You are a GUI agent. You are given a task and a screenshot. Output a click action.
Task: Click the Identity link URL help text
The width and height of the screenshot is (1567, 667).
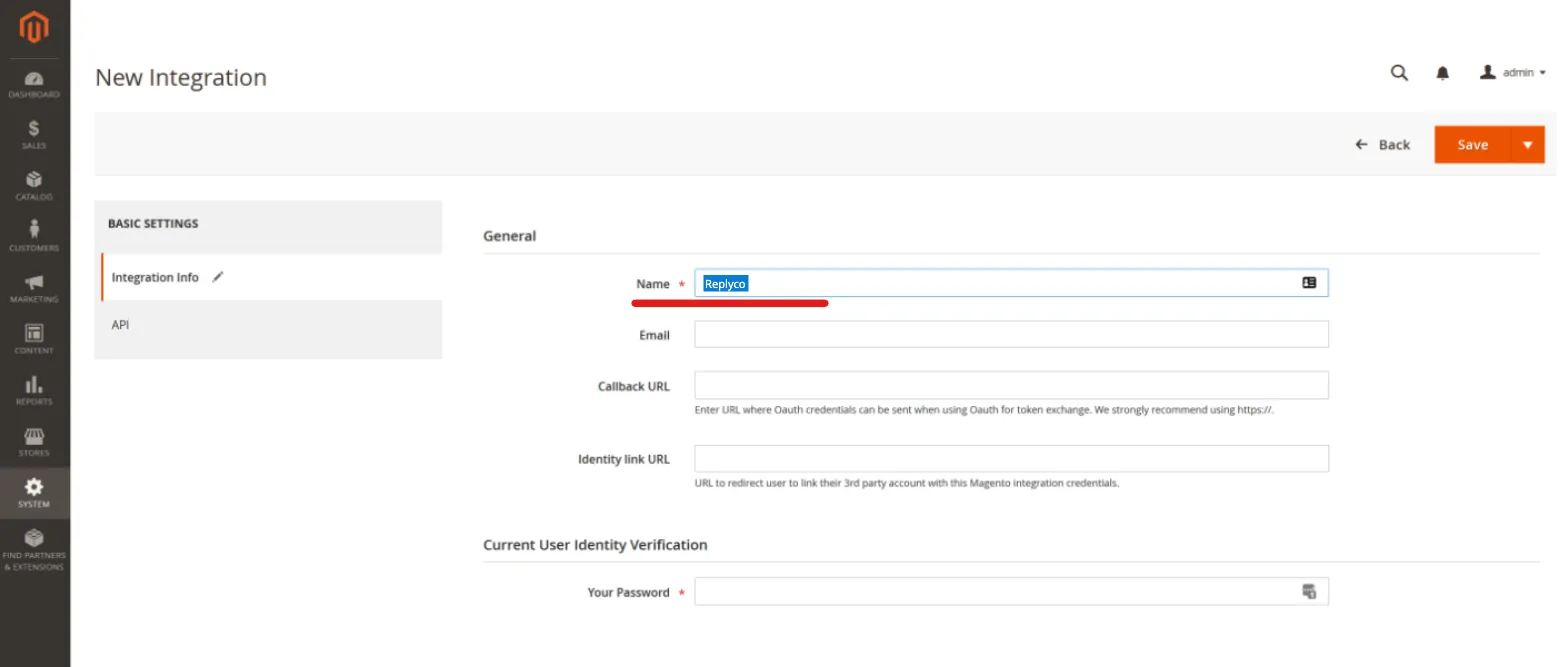[907, 483]
